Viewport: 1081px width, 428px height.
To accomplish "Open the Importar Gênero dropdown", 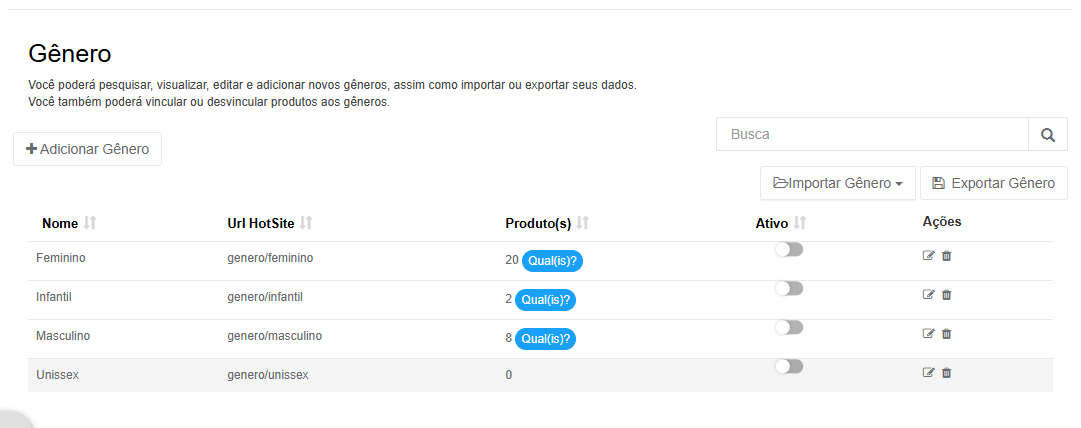I will point(838,183).
